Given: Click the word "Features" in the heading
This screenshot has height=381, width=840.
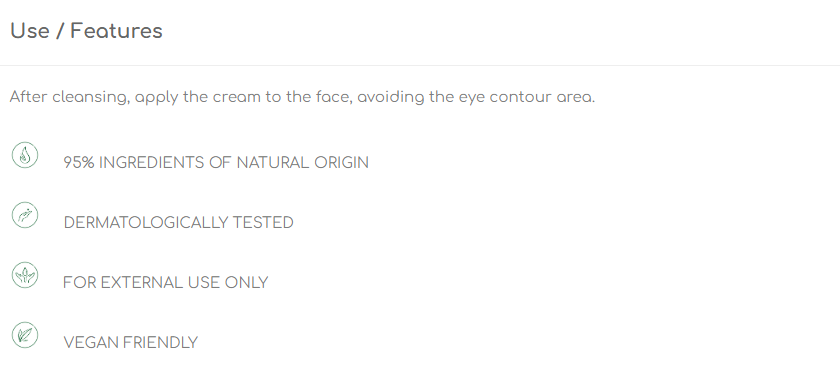Looking at the screenshot, I should 116,31.
